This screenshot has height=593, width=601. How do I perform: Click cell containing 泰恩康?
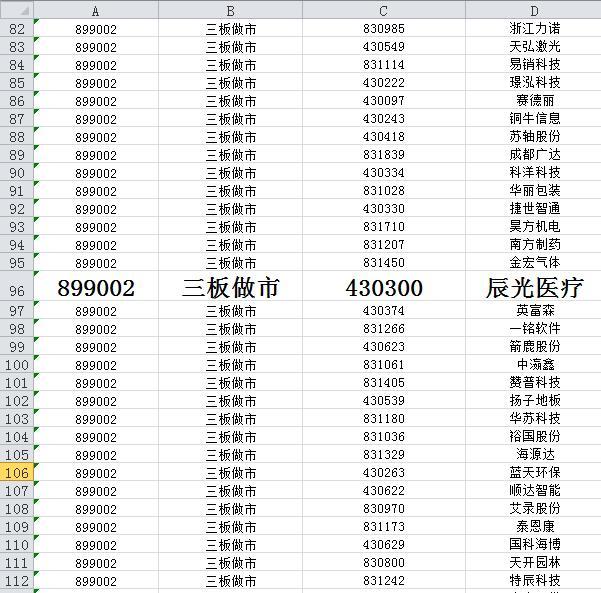coord(534,526)
